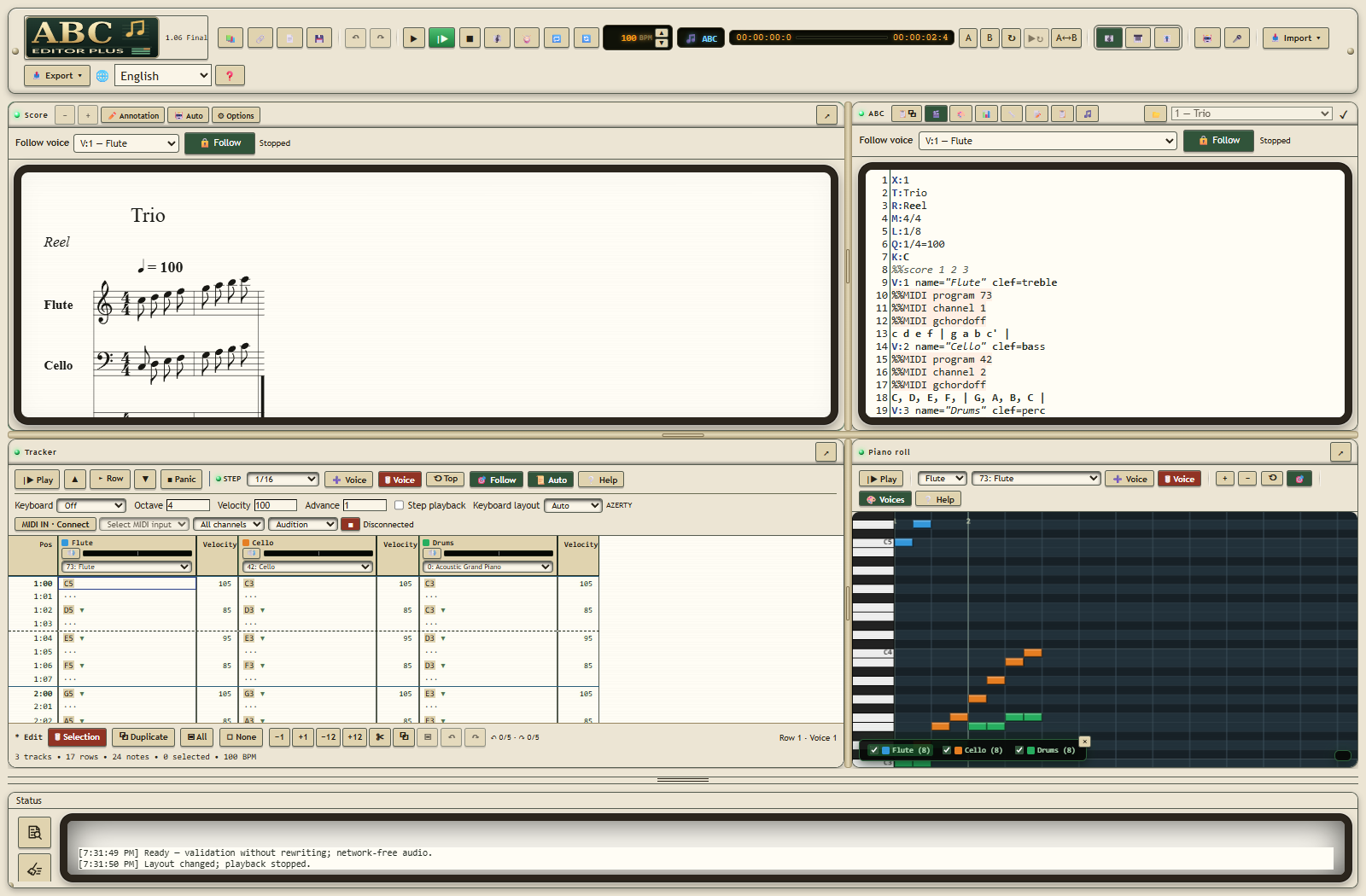Toggle Drums voice visibility in piano roll legend

[x=1019, y=750]
